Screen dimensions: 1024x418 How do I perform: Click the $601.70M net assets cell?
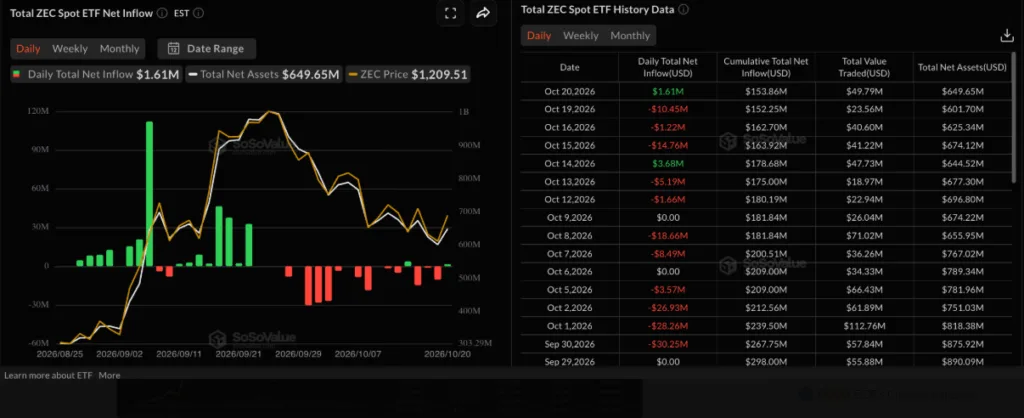pos(962,109)
